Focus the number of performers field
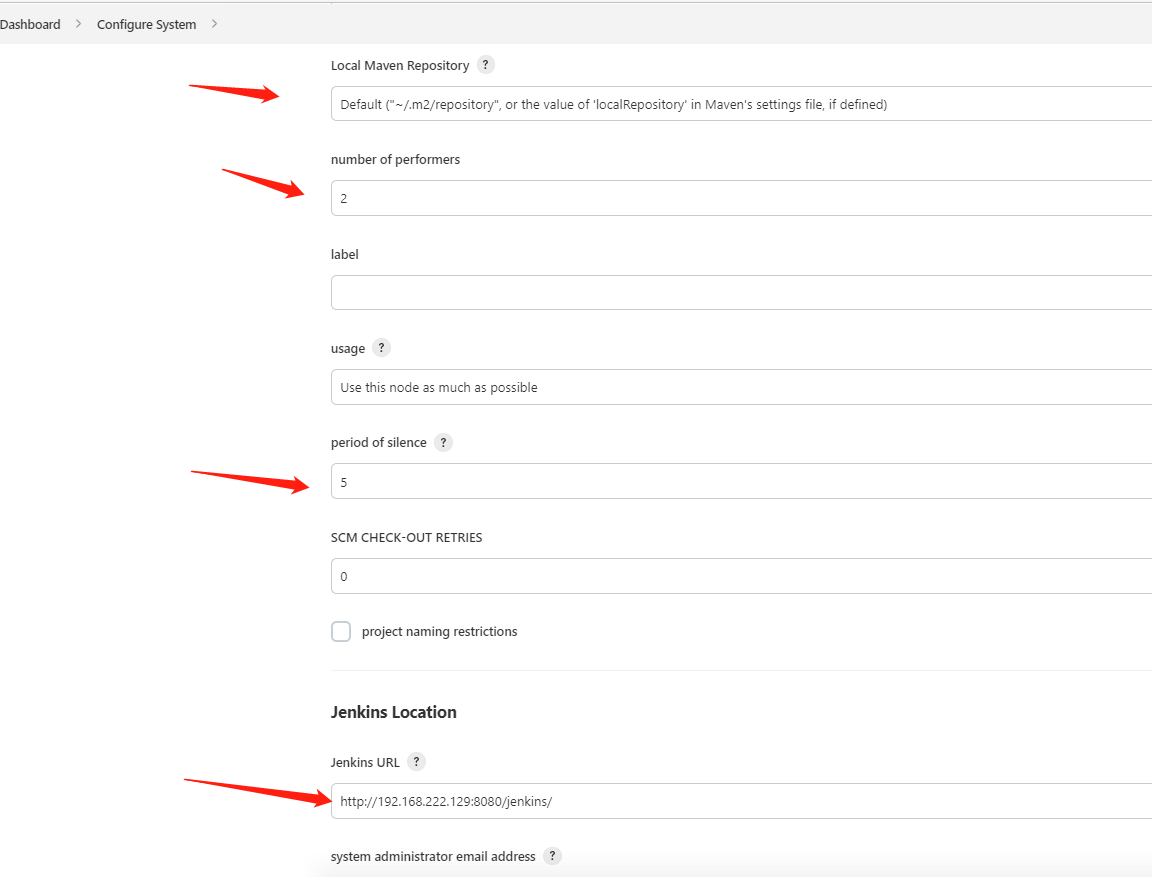 pos(741,198)
